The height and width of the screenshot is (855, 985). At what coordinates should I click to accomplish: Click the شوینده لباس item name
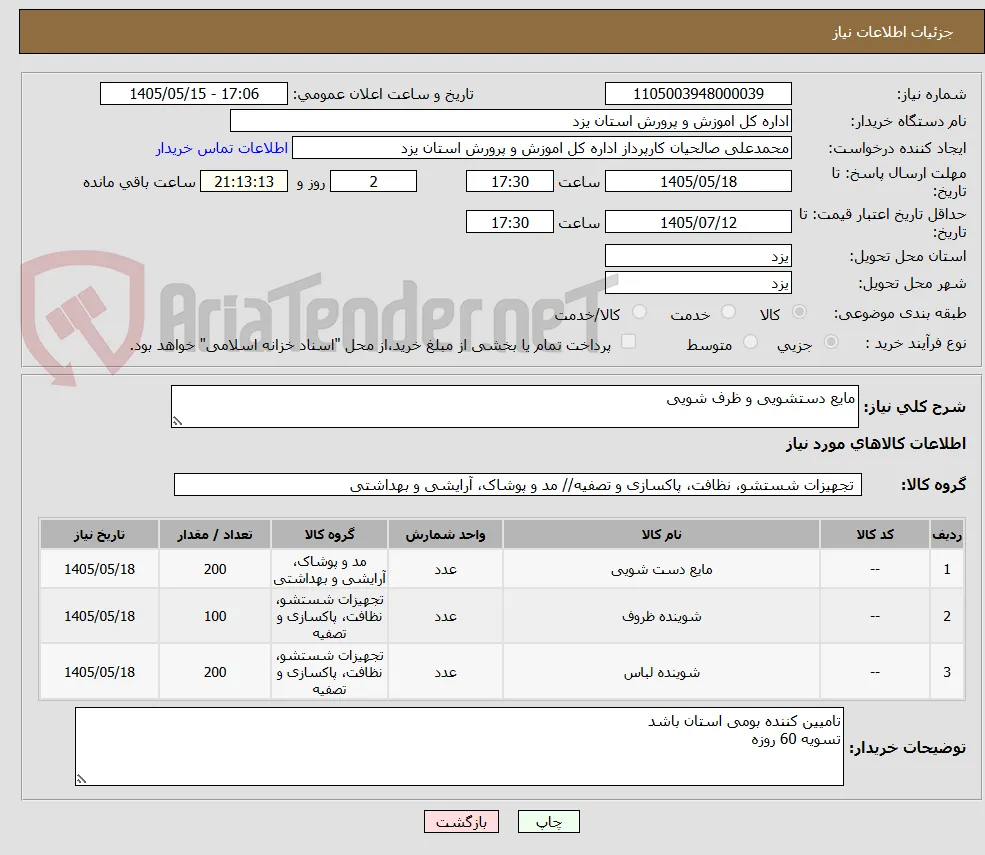coord(661,673)
